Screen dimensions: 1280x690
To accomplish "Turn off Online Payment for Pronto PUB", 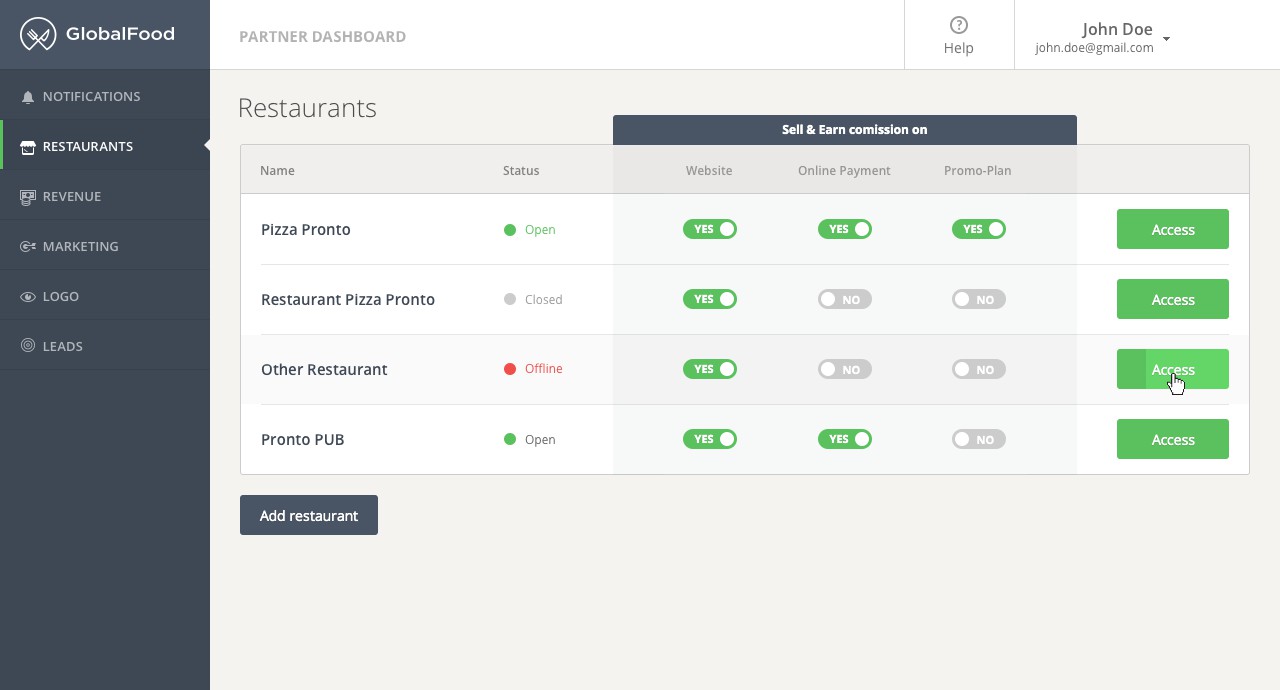I will point(845,439).
